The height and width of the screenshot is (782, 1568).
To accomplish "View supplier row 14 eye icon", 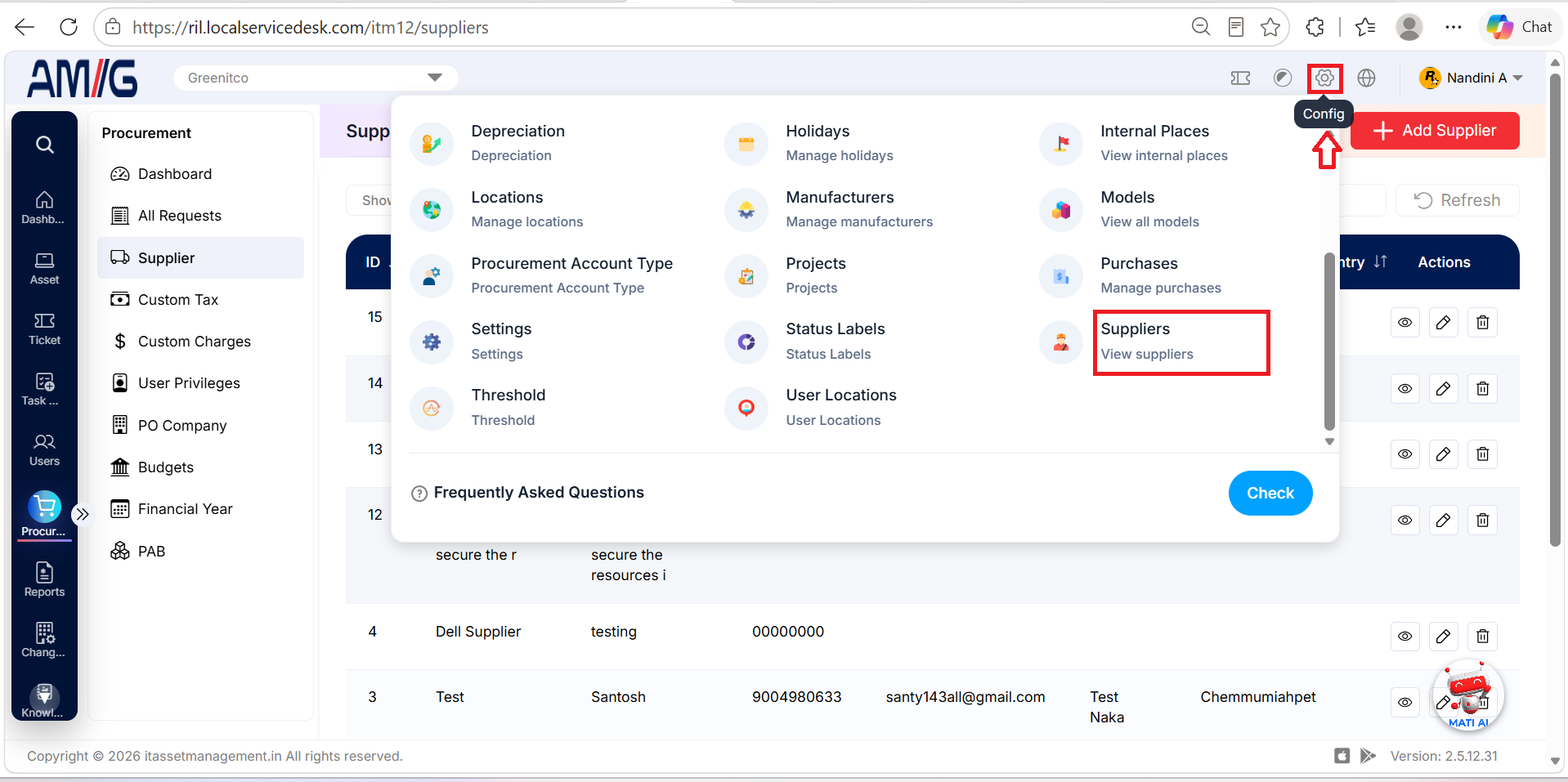I will (x=1405, y=389).
